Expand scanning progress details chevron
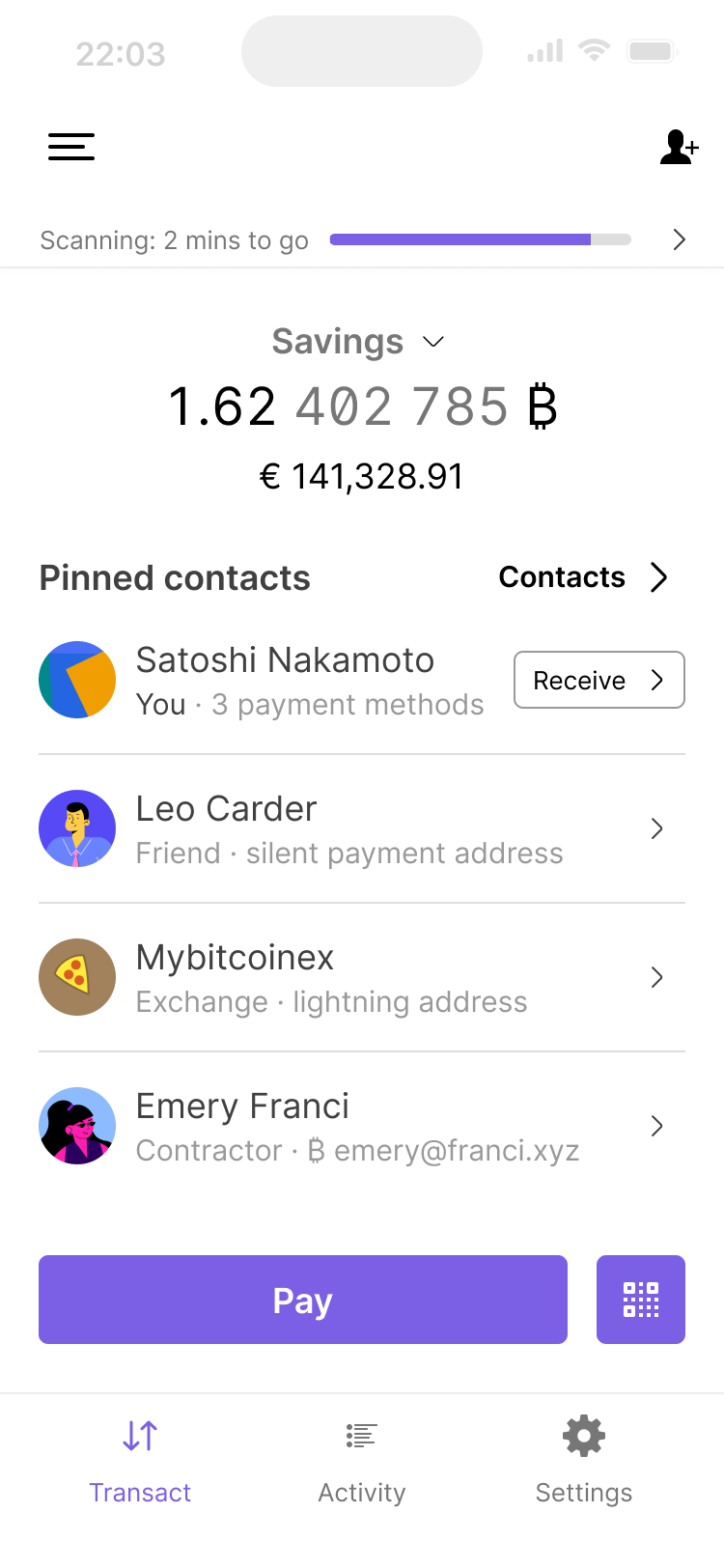Image resolution: width=724 pixels, height=1568 pixels. (679, 239)
